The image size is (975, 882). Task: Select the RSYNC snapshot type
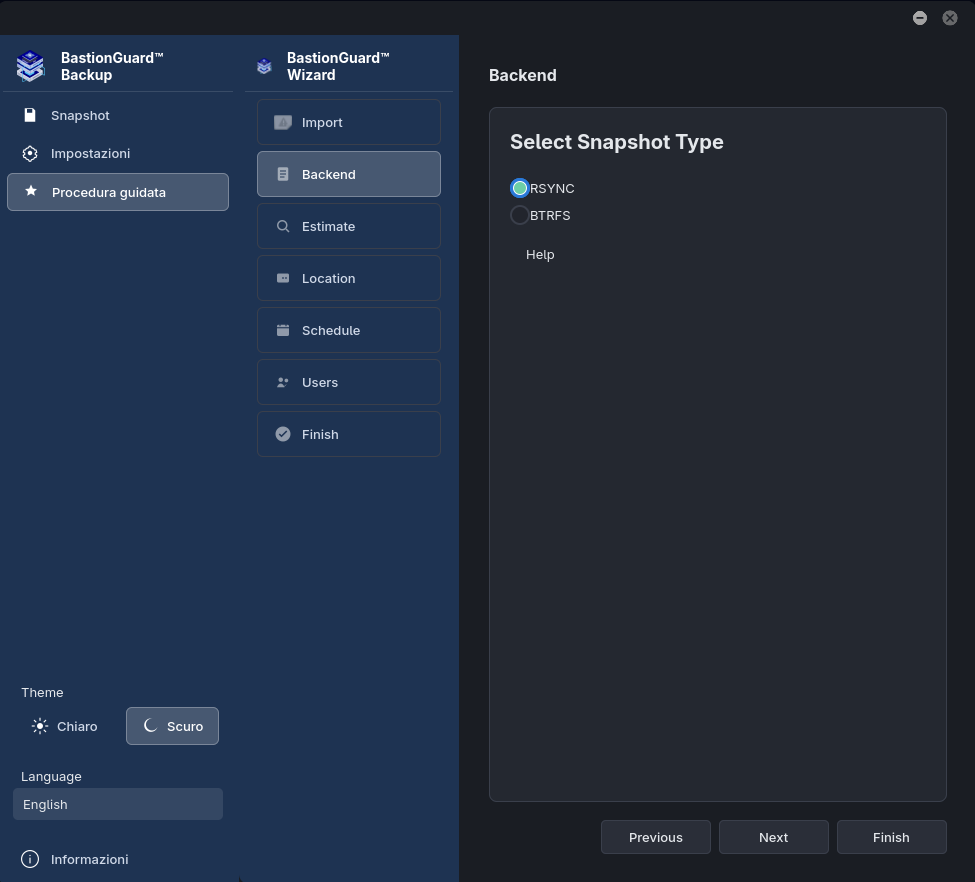(519, 188)
